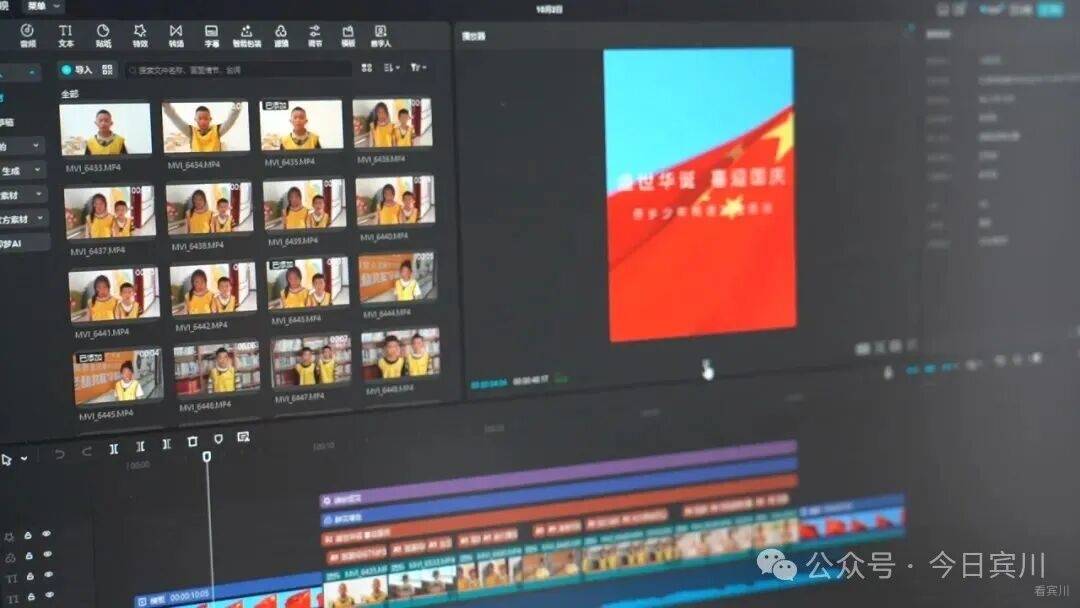Click the split clip tool in timeline toolbar
The image size is (1080, 608).
[x=114, y=448]
